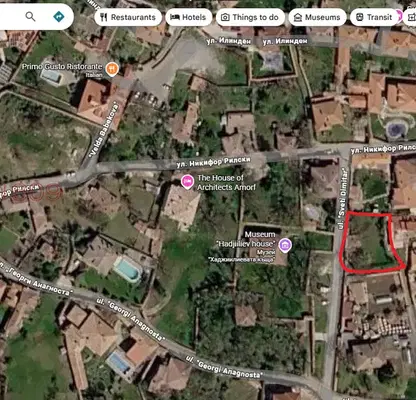
Task: Select the Restaurants filter chip
Action: (128, 17)
